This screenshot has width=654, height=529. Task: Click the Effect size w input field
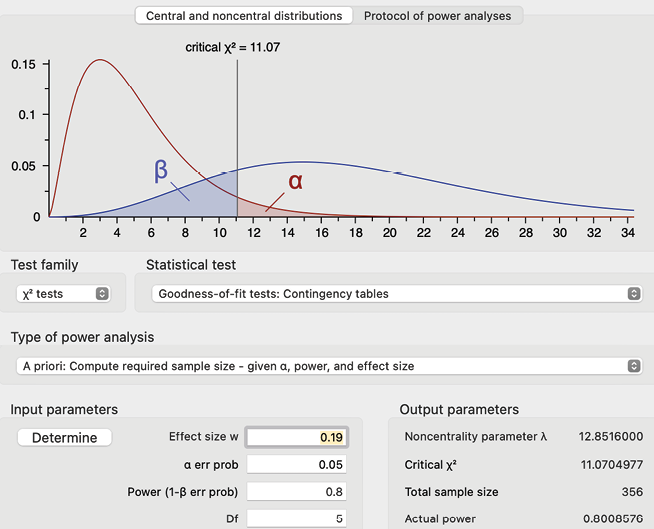297,437
